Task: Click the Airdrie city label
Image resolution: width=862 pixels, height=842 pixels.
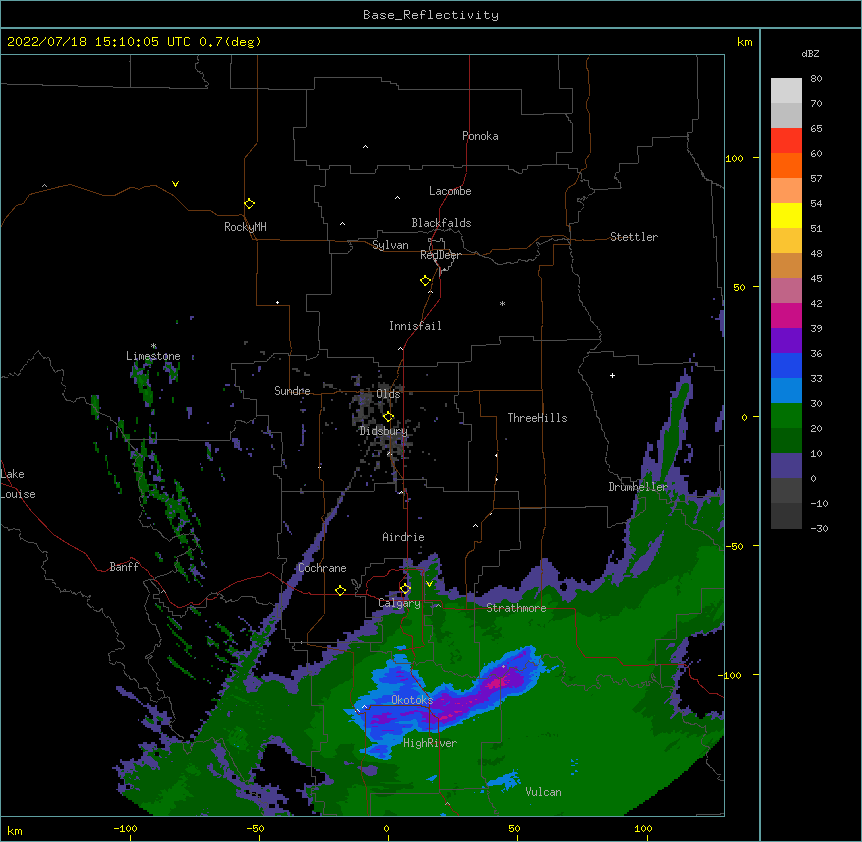Action: point(403,537)
